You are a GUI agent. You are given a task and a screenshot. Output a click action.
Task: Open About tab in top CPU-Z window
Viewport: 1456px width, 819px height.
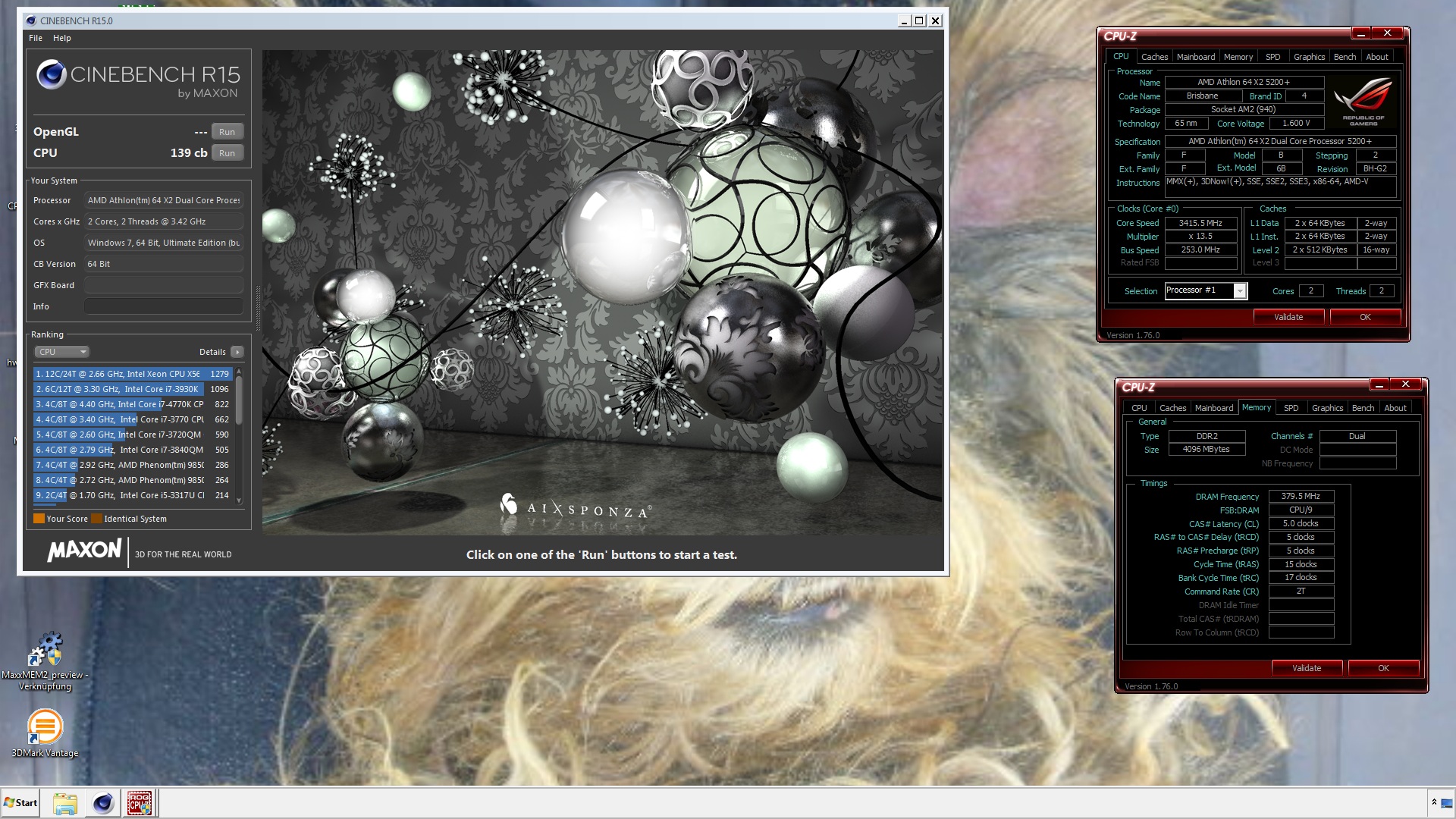point(1377,57)
